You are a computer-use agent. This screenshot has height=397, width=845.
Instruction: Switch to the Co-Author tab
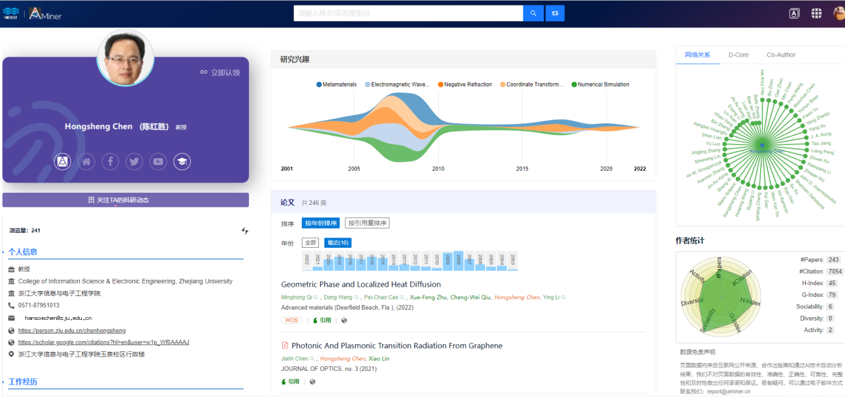click(781, 55)
